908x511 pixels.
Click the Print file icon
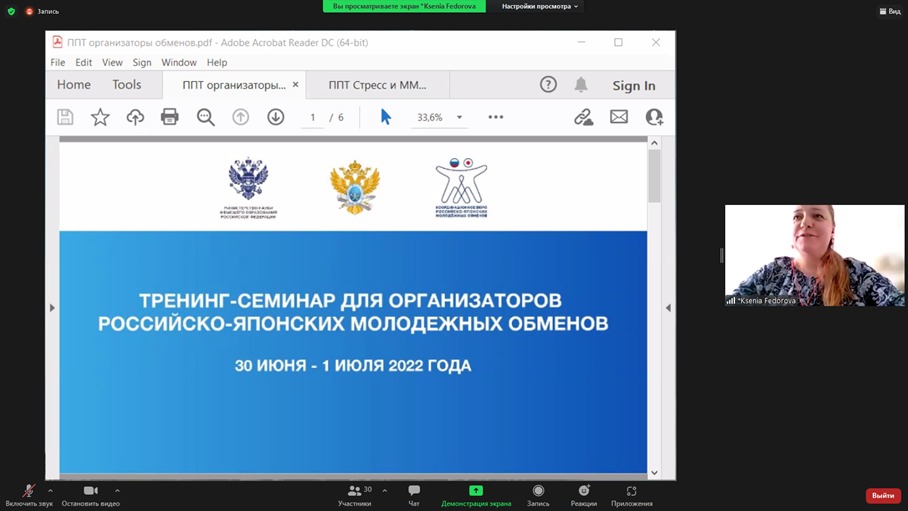[x=170, y=117]
